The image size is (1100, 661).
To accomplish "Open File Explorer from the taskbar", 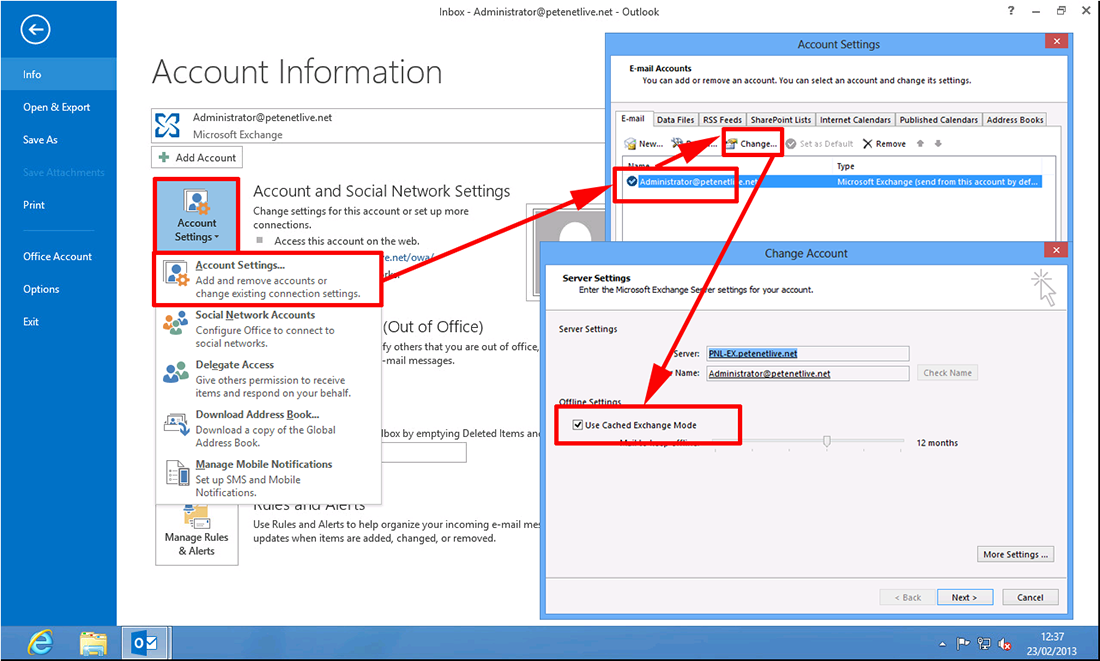I will pos(93,643).
